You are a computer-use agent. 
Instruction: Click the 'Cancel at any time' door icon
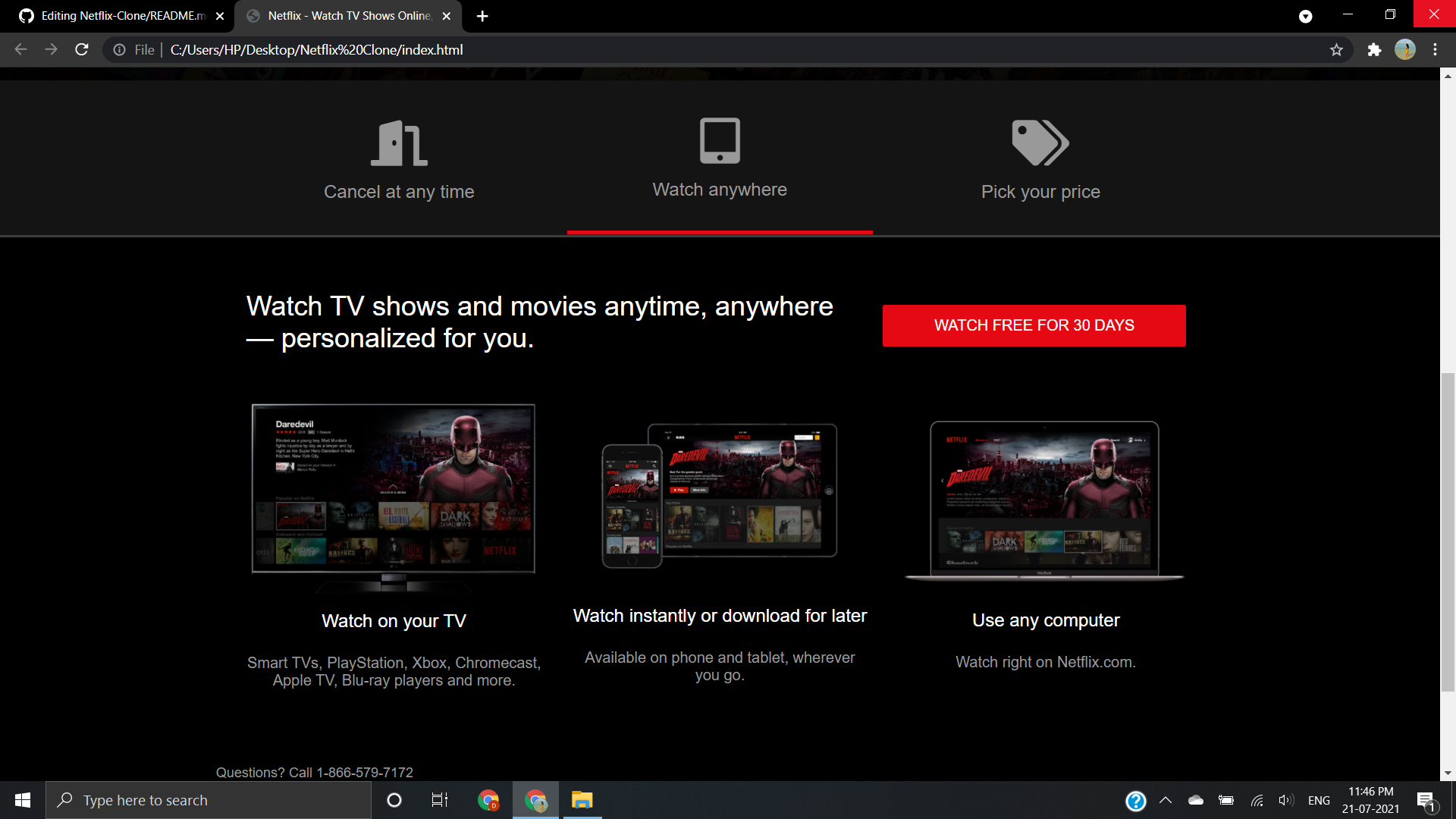click(399, 142)
